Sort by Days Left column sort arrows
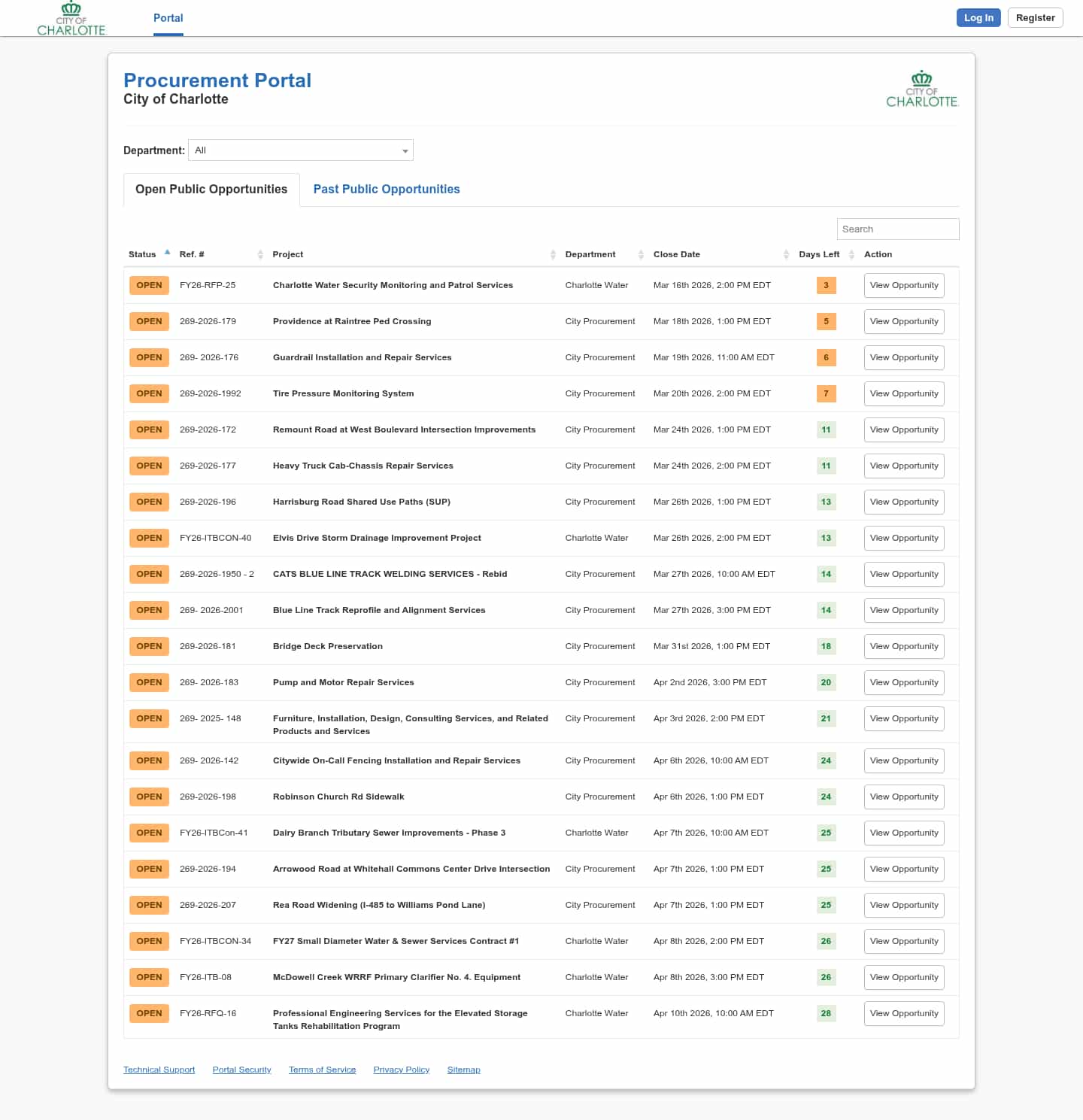 point(851,254)
